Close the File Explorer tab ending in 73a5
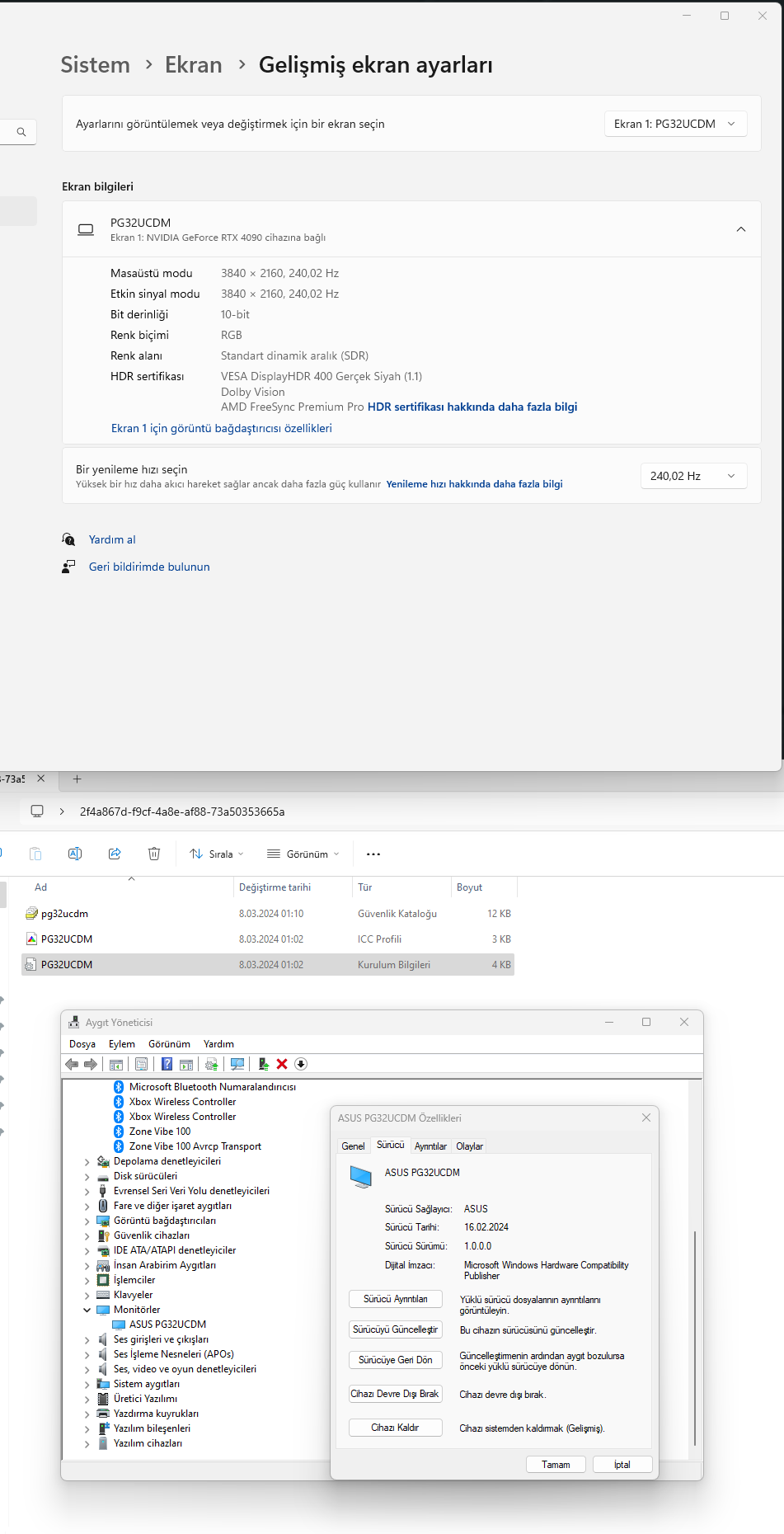Image resolution: width=784 pixels, height=1534 pixels. point(40,779)
